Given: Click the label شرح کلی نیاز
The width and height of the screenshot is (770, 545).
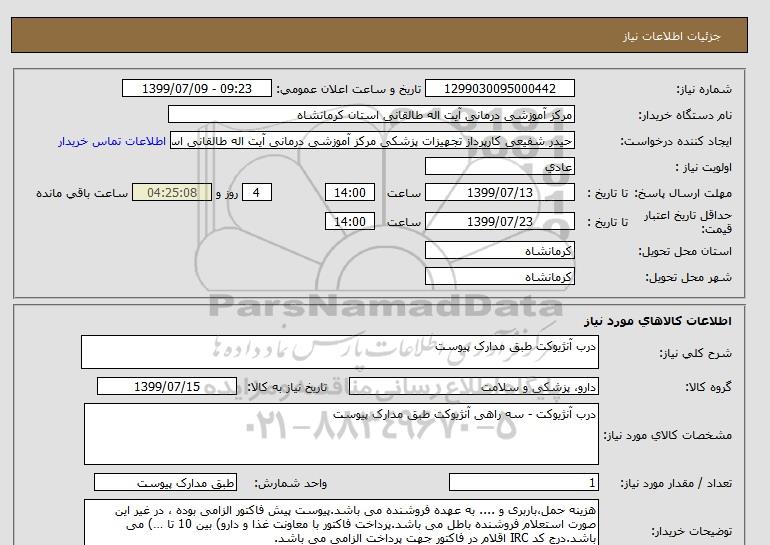Looking at the screenshot, I should 695,353.
